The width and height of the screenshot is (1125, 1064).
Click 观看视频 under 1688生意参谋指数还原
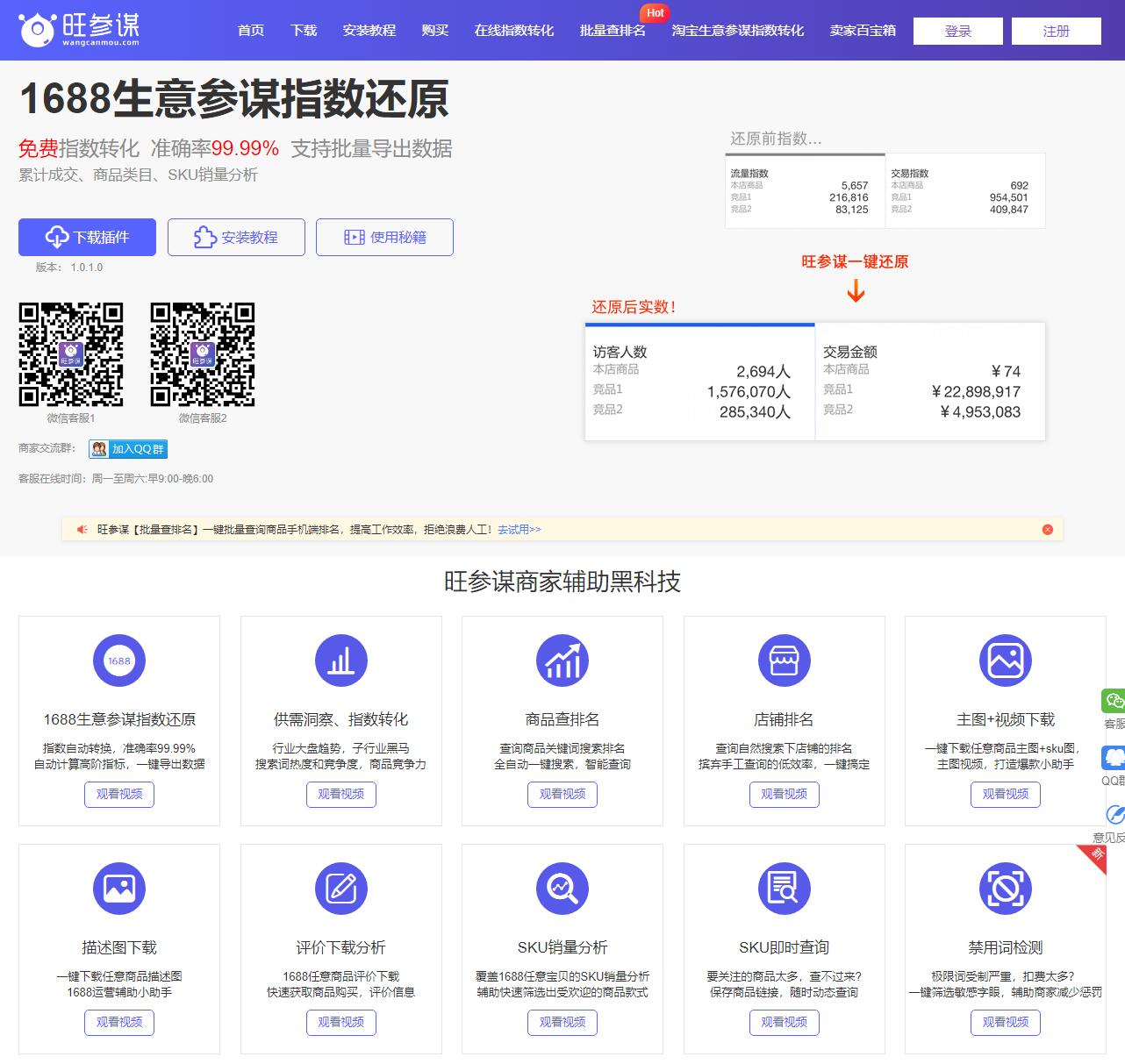pyautogui.click(x=119, y=795)
